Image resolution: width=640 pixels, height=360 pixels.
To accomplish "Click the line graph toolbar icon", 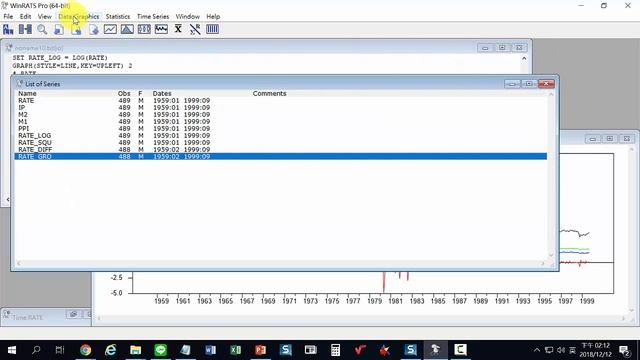I will 110,29.
